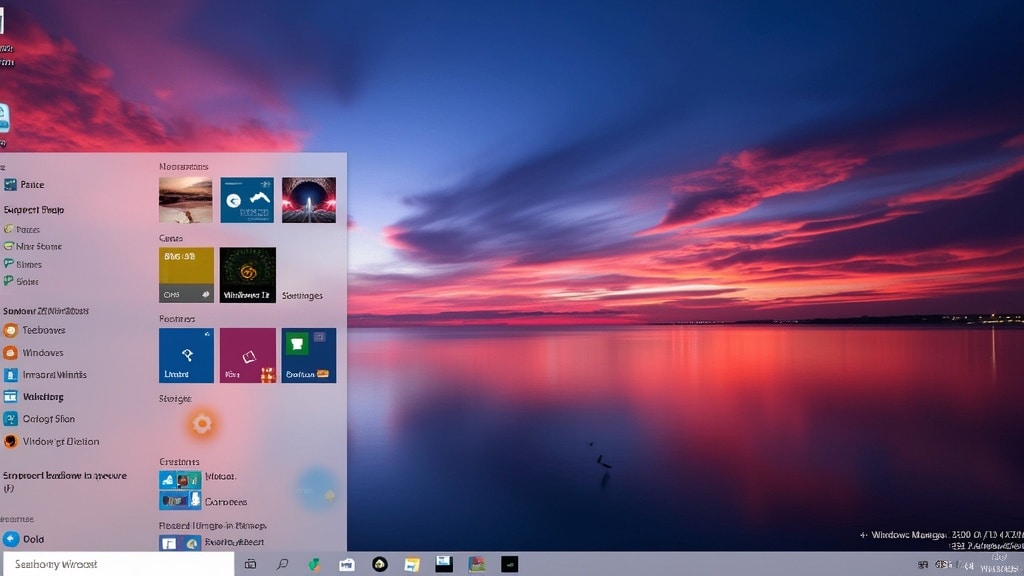Open the white store-bag icon on taskbar
This screenshot has width=1024, height=576.
coord(347,564)
